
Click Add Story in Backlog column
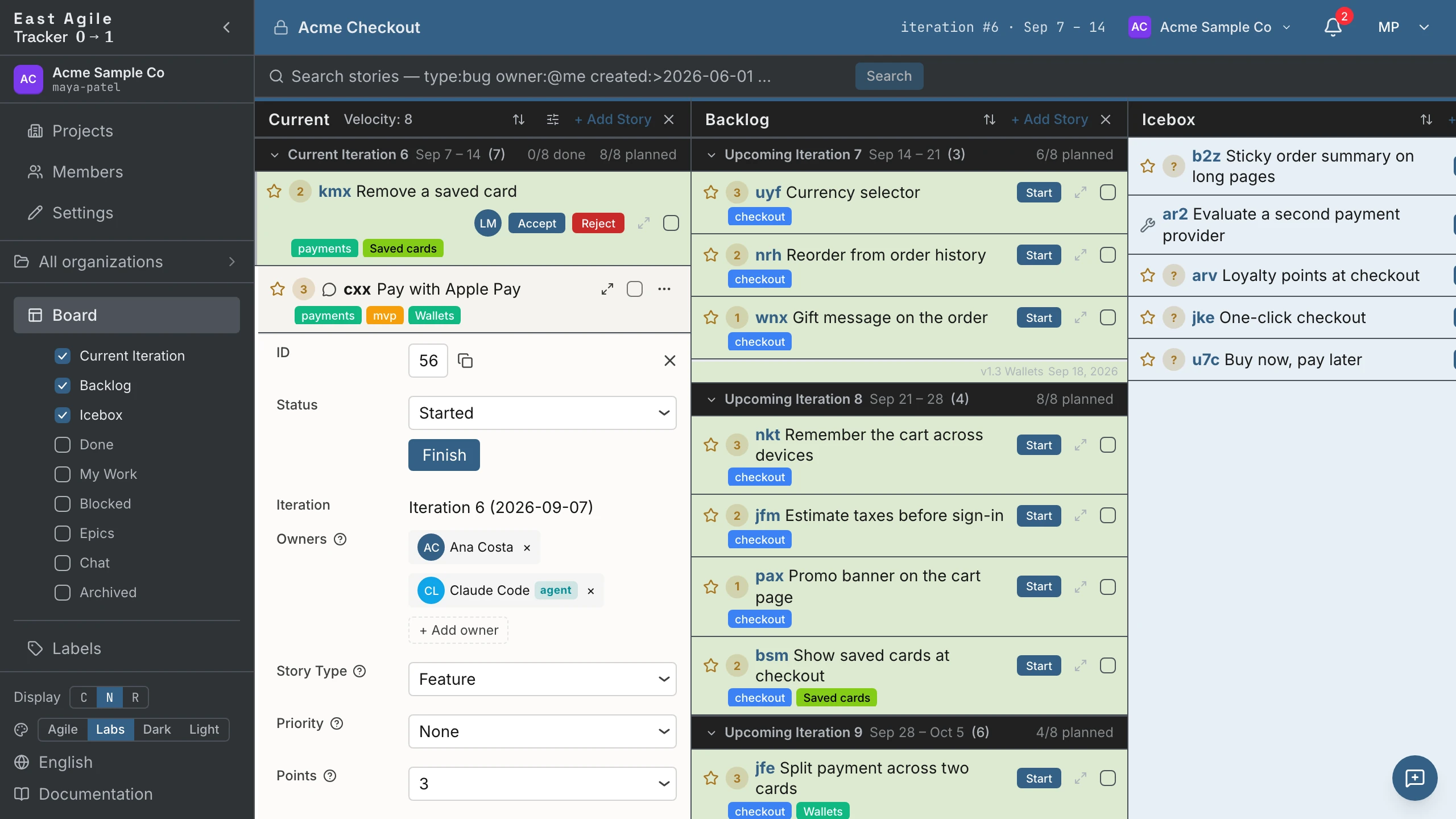(x=1049, y=119)
